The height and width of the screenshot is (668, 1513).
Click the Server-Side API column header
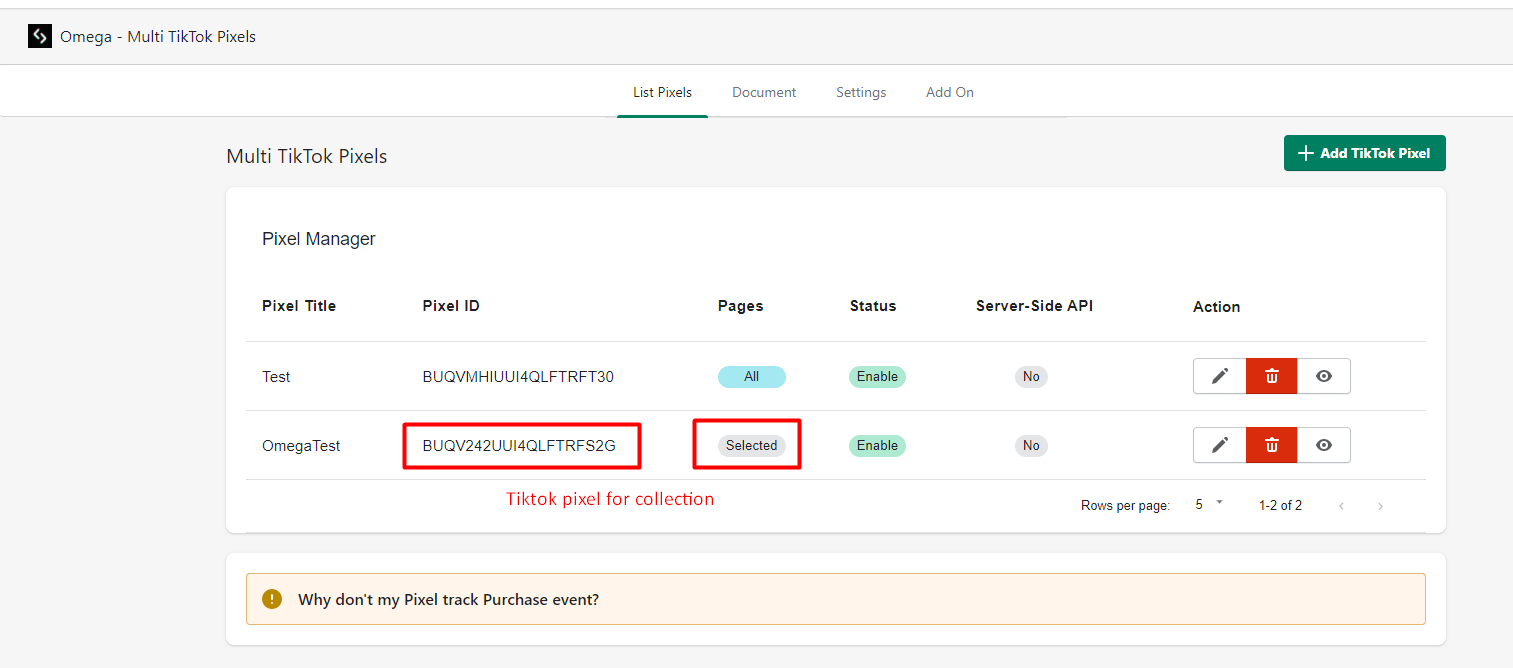pyautogui.click(x=1035, y=306)
